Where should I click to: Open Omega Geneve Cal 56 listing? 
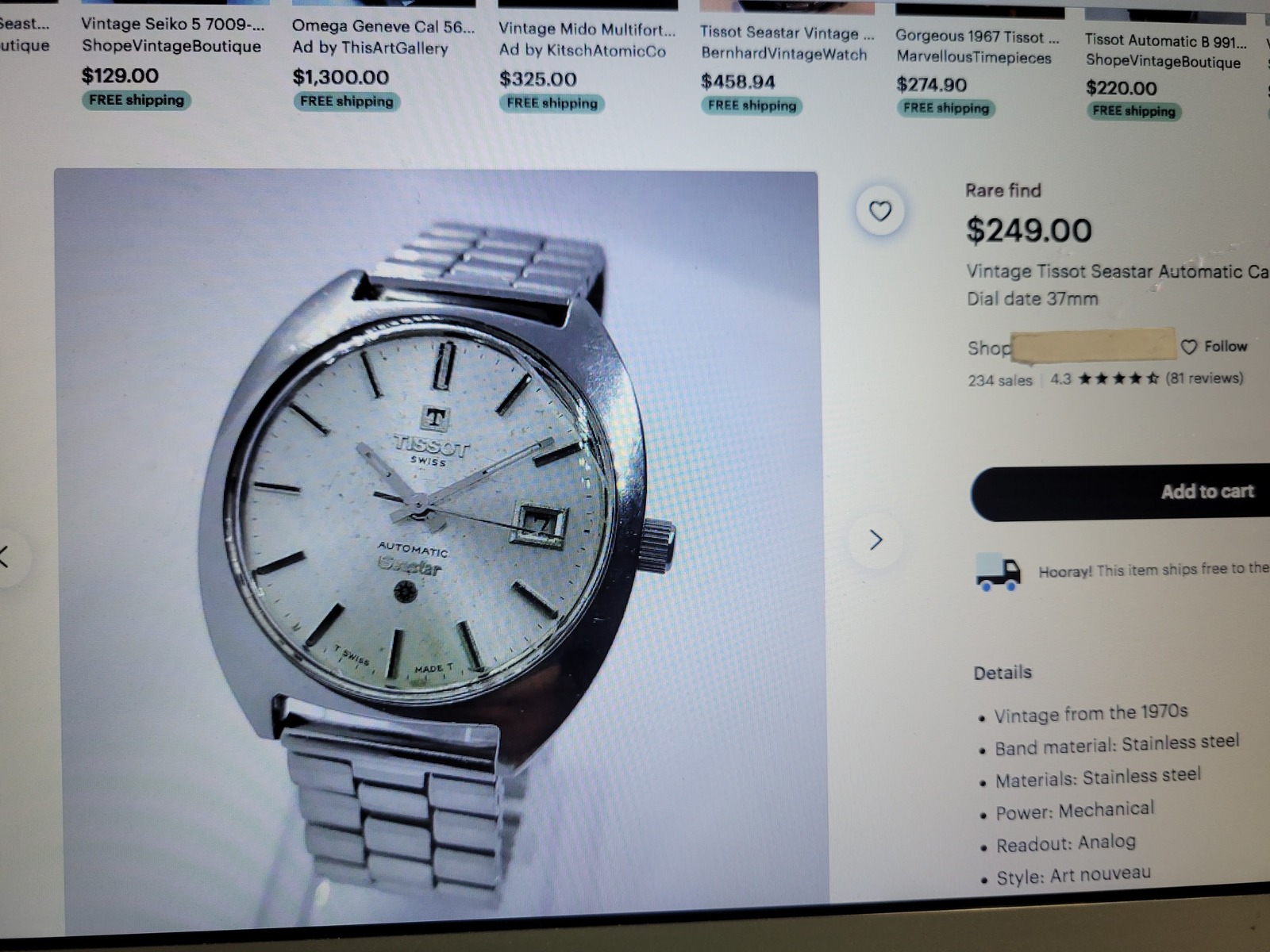[383, 27]
